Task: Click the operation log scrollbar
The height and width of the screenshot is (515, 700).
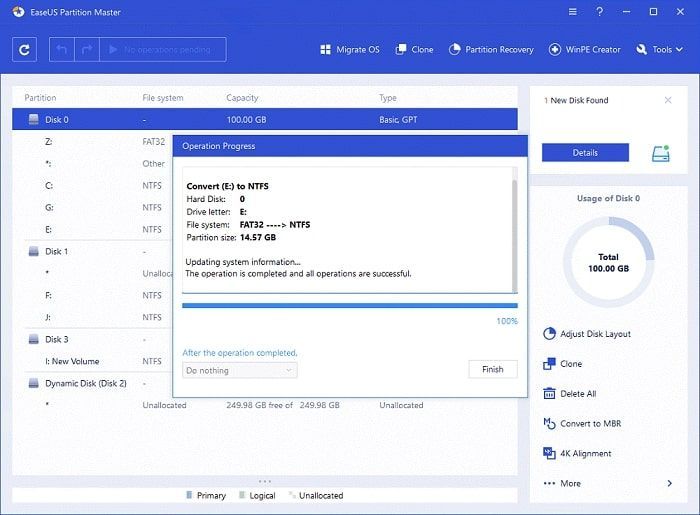Action: click(515, 230)
